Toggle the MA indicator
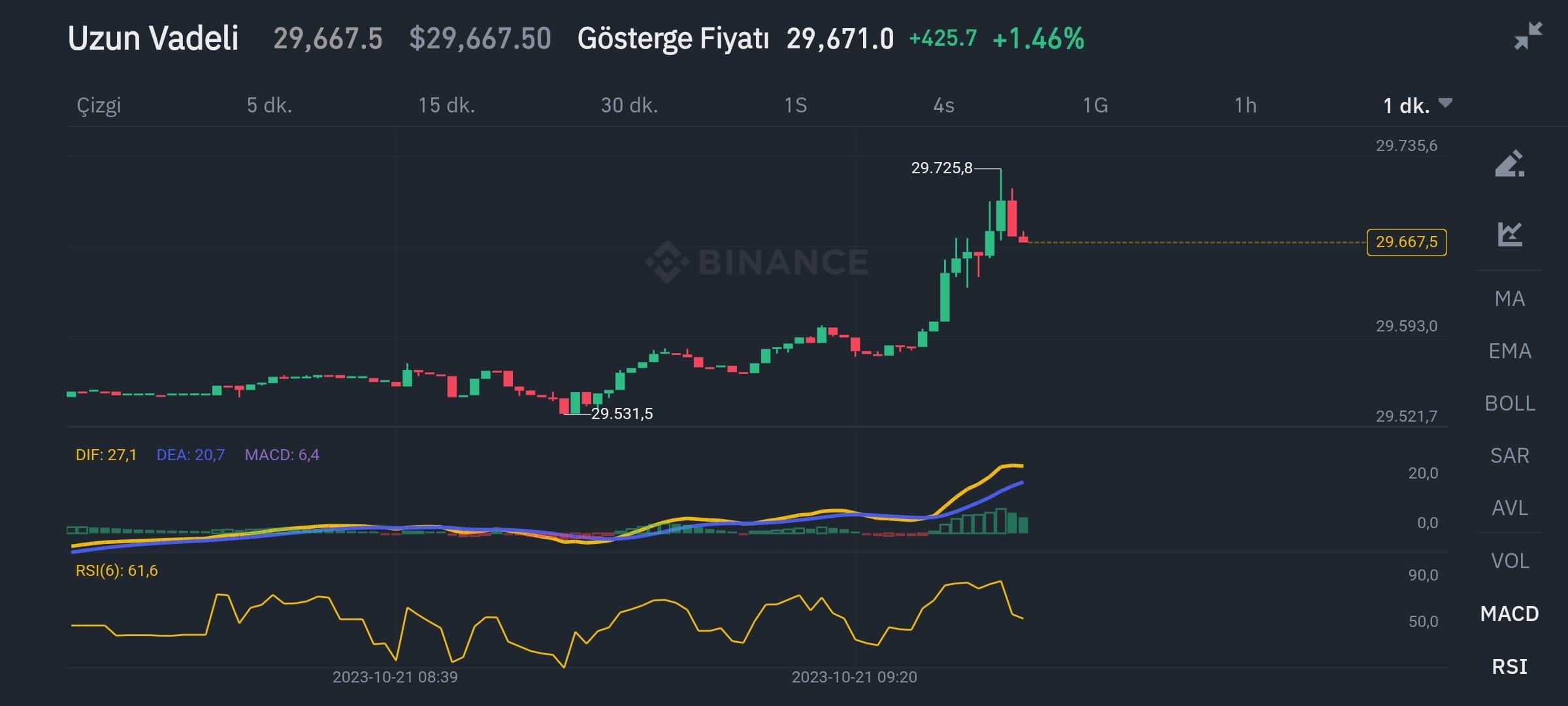The width and height of the screenshot is (1568, 706). click(1509, 299)
